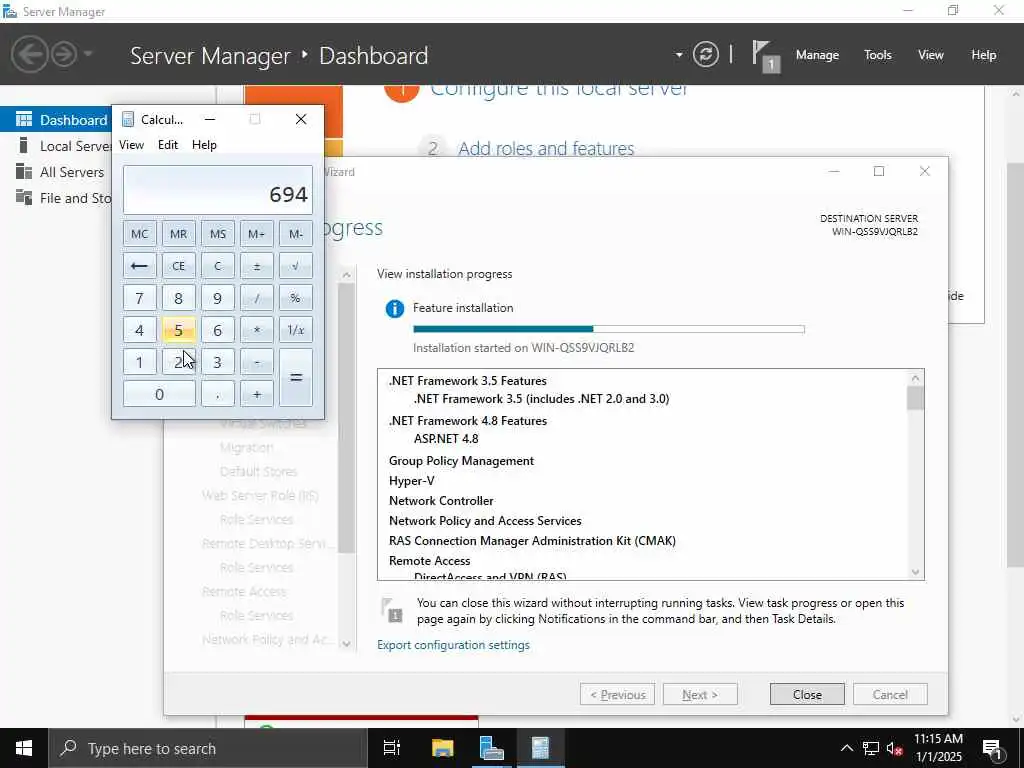
Task: Open the Tools menu
Action: tap(878, 55)
